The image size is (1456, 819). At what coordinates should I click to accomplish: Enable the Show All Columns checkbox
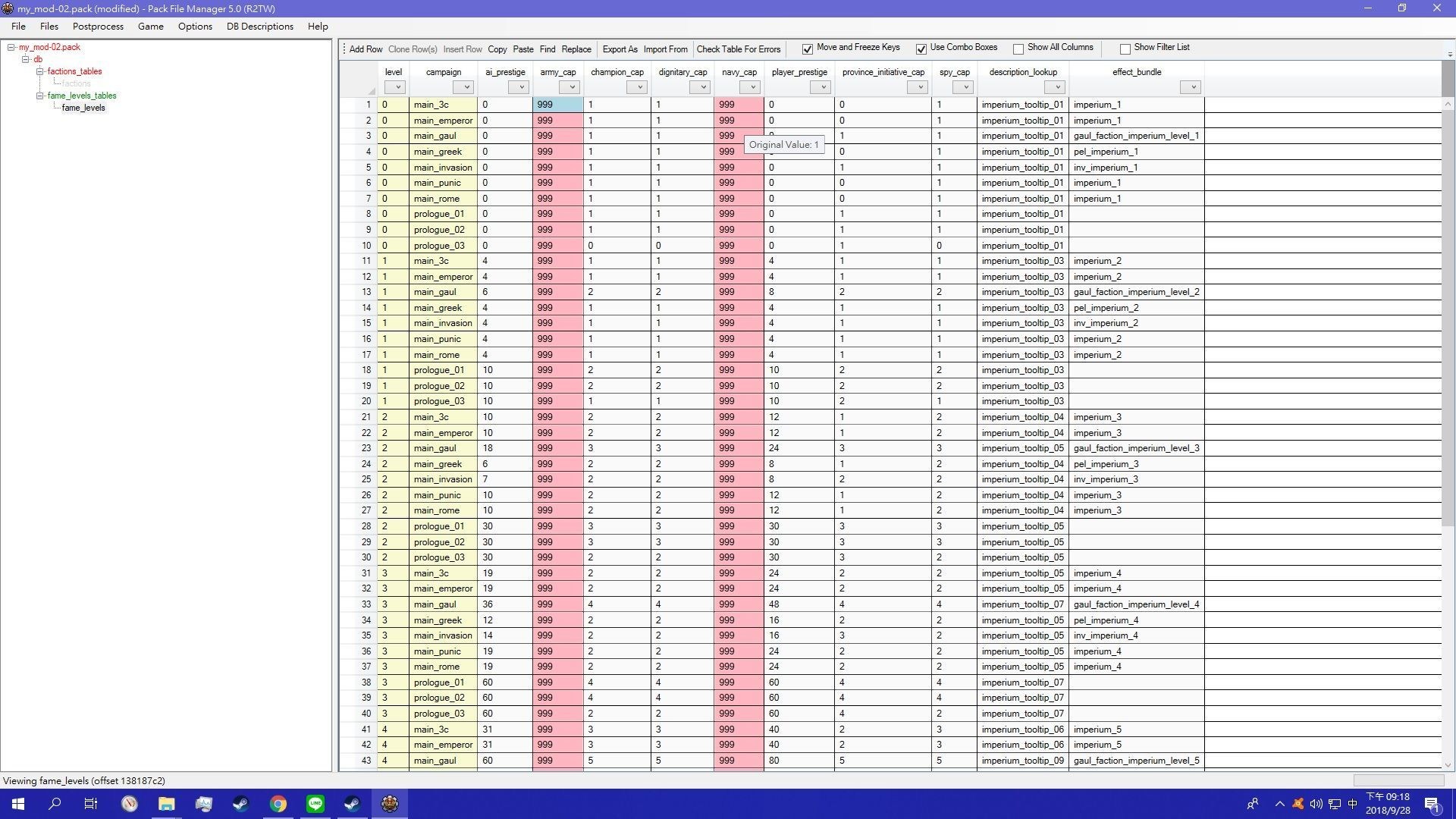1018,49
